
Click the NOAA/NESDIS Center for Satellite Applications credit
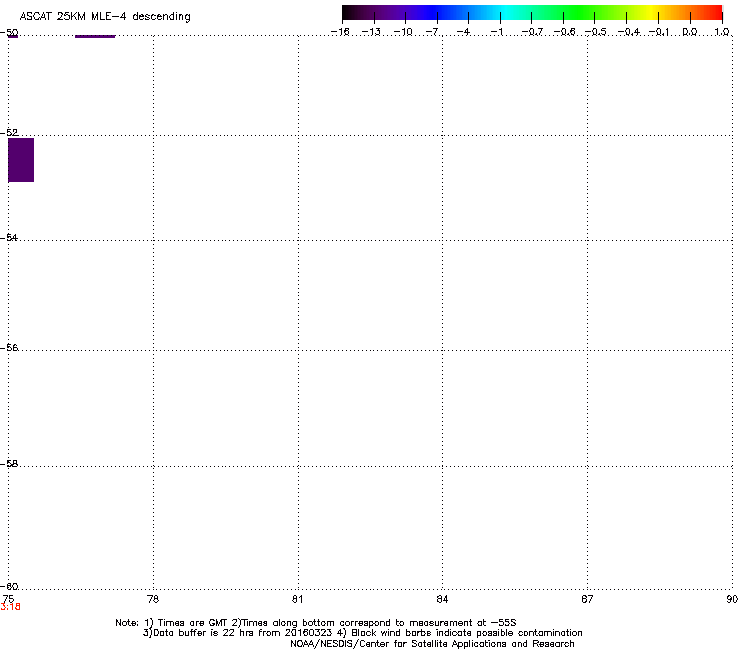[x=432, y=644]
